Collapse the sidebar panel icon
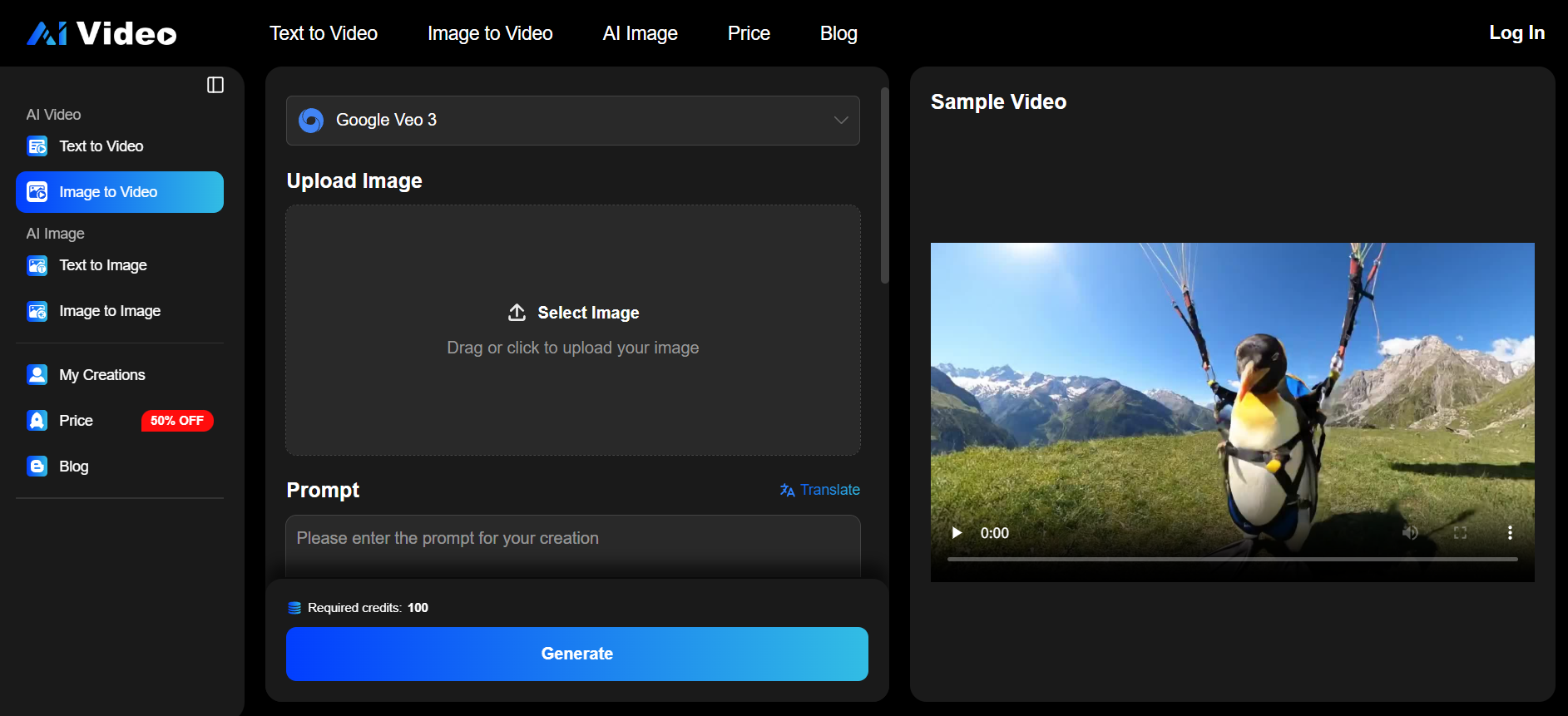 (x=215, y=85)
